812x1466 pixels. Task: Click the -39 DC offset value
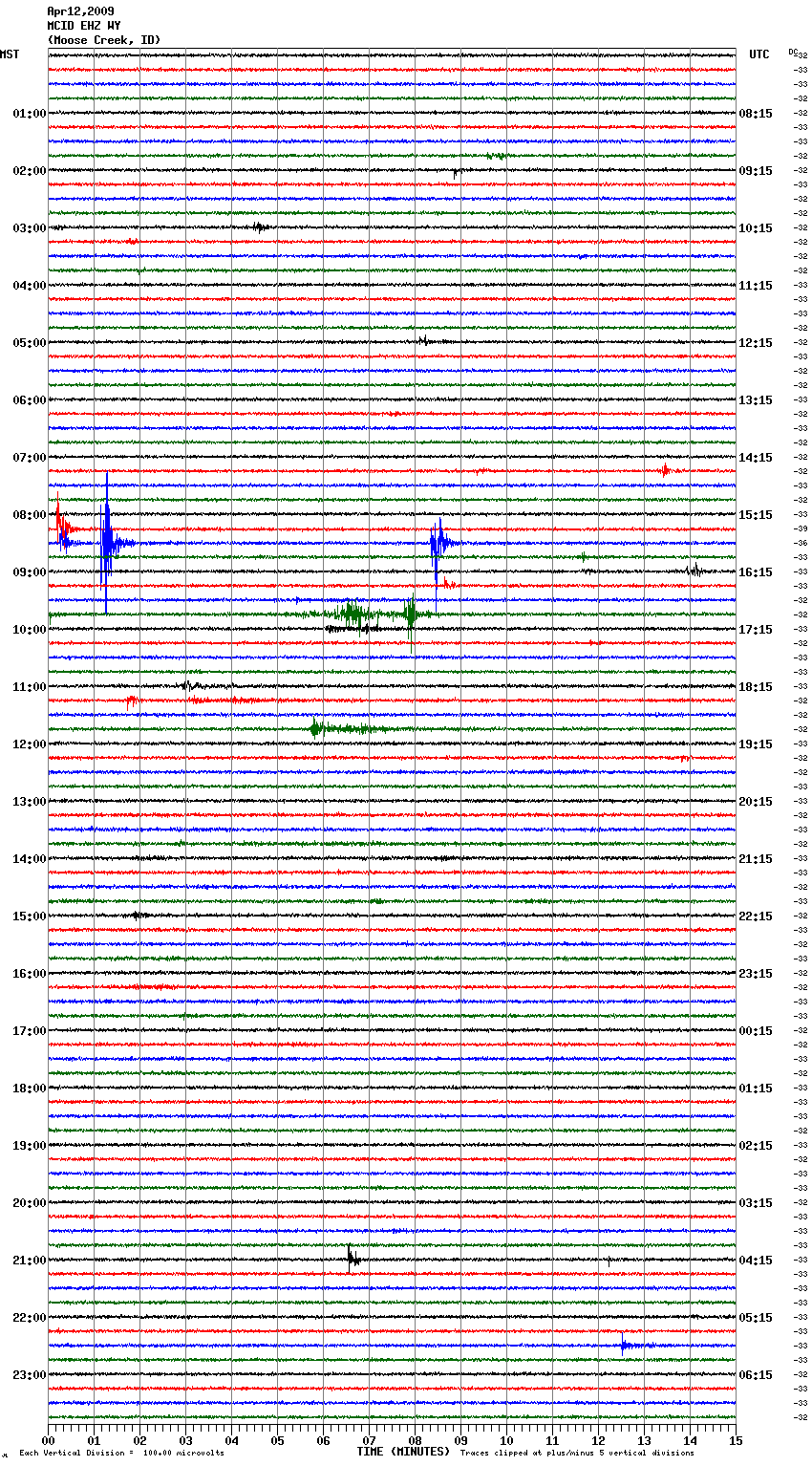(801, 528)
